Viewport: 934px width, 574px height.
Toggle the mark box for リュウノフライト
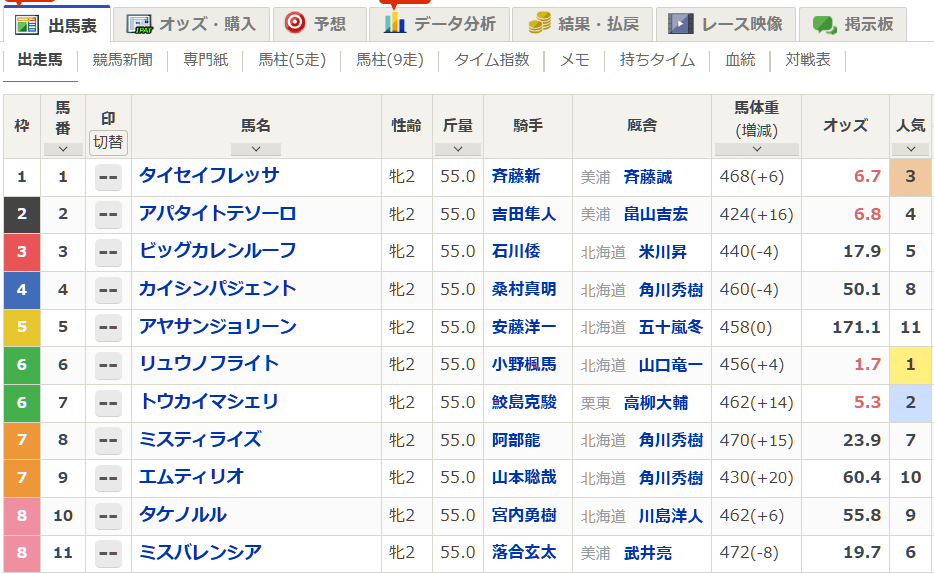108,365
